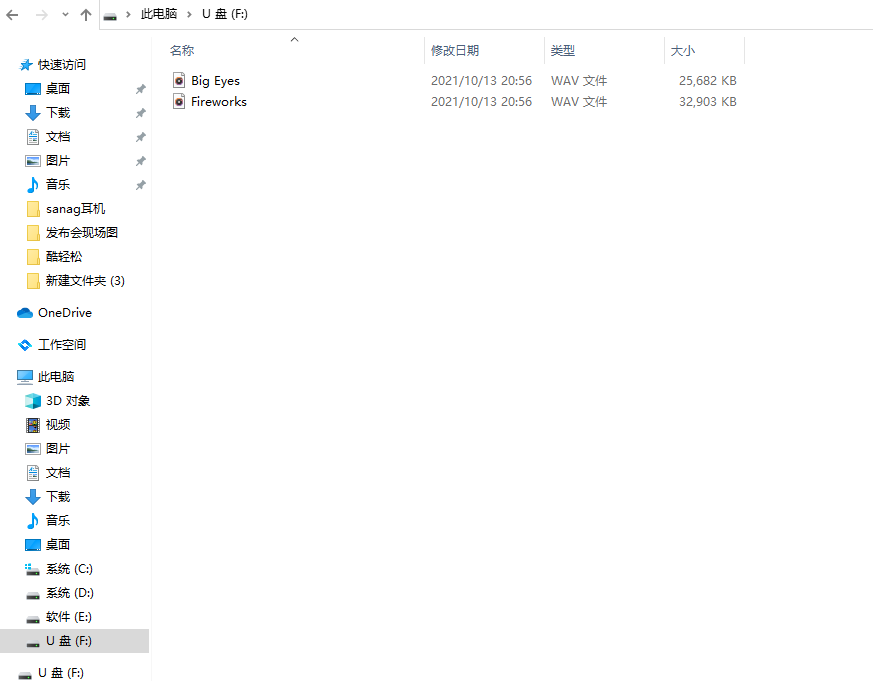This screenshot has width=873, height=681.
Task: Open 3D 对象 under This PC
Action: (x=68, y=401)
